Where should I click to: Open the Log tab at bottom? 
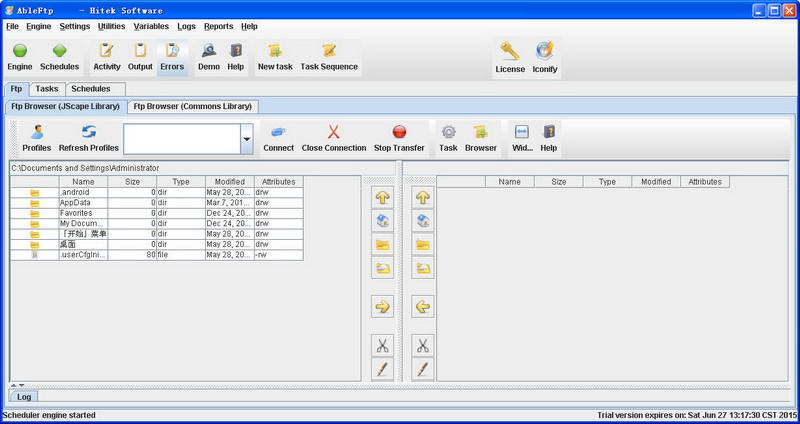pos(24,396)
